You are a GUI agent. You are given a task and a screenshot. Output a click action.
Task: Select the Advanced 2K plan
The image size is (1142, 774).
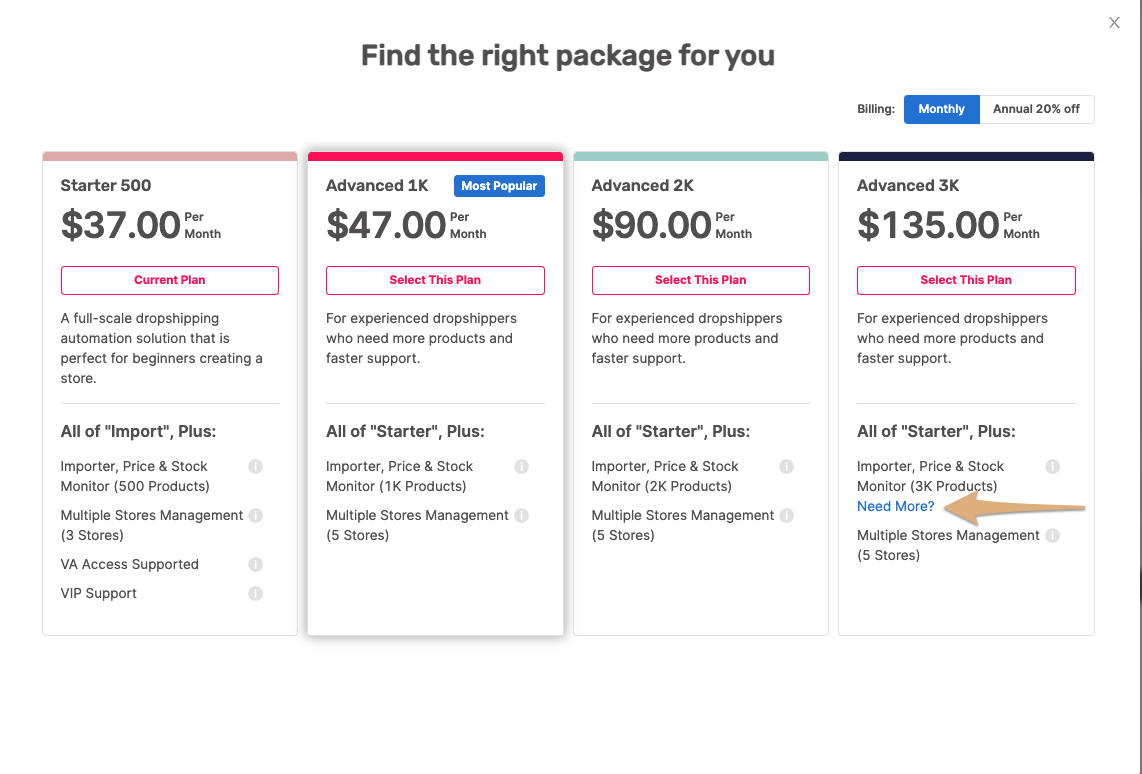pos(701,280)
